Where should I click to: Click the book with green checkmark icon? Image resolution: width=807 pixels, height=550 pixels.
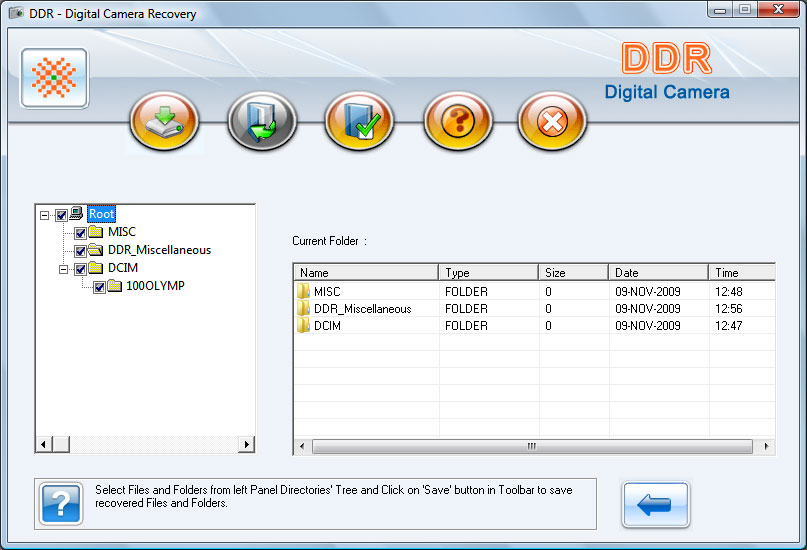[359, 121]
